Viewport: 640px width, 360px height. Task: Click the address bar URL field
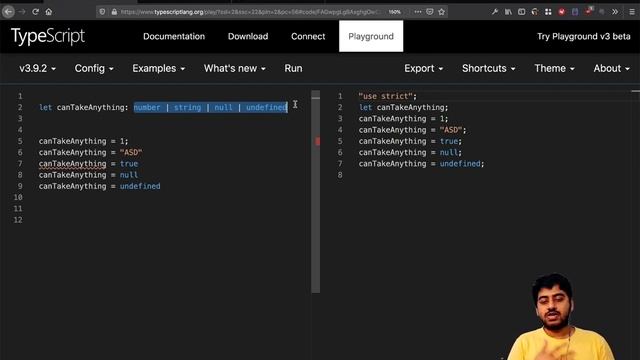(x=252, y=12)
